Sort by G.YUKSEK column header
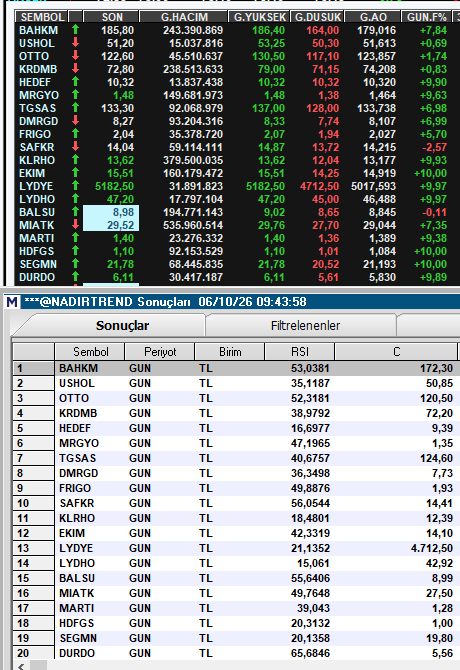Image resolution: width=460 pixels, height=670 pixels. click(x=259, y=17)
